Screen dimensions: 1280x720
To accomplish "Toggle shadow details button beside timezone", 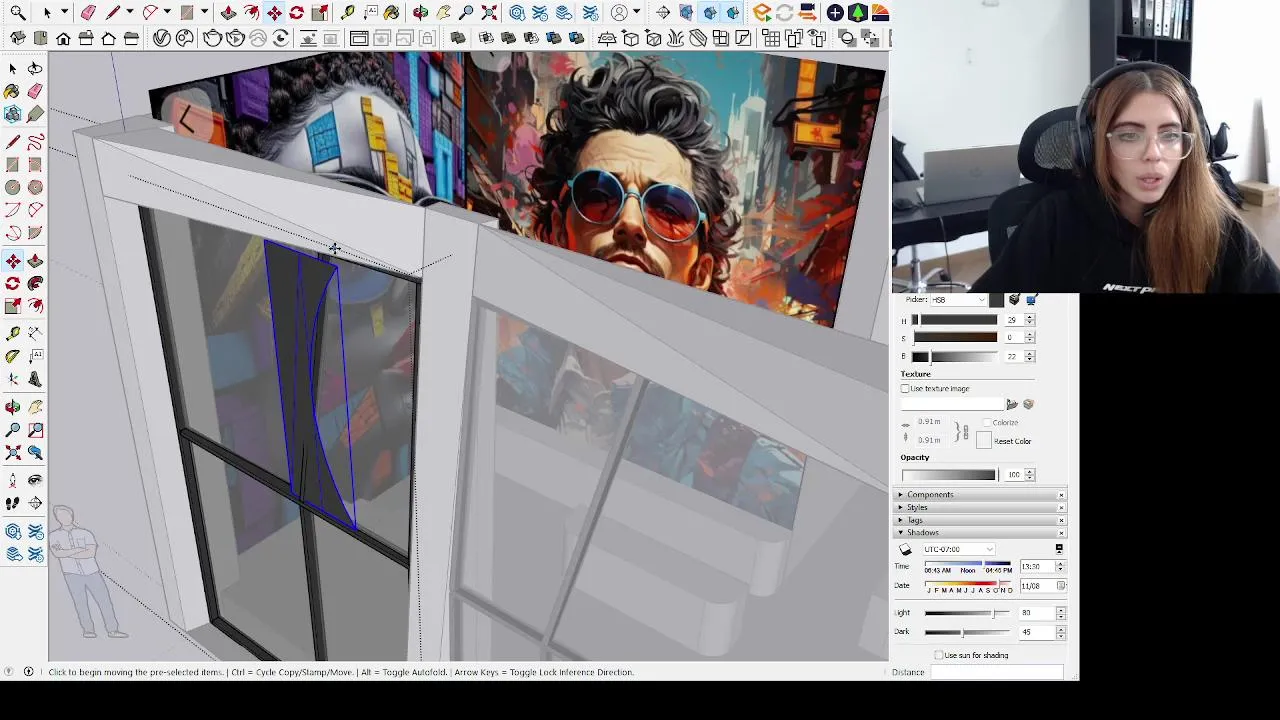I will [x=1060, y=549].
